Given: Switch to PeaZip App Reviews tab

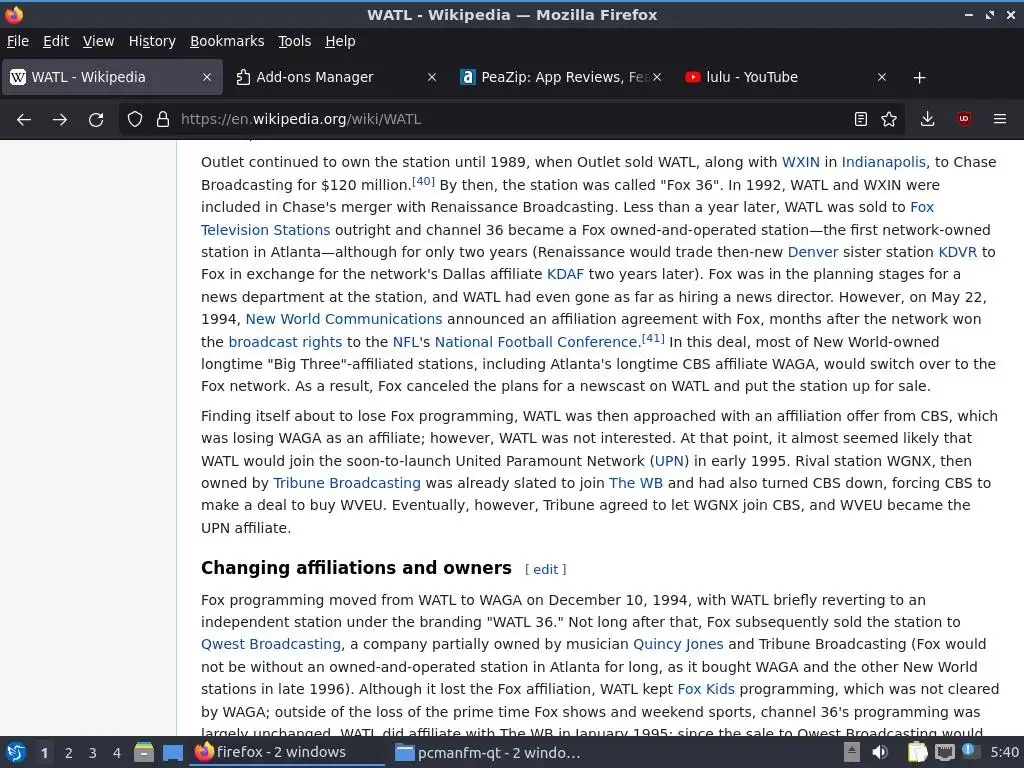Looking at the screenshot, I should [x=562, y=77].
